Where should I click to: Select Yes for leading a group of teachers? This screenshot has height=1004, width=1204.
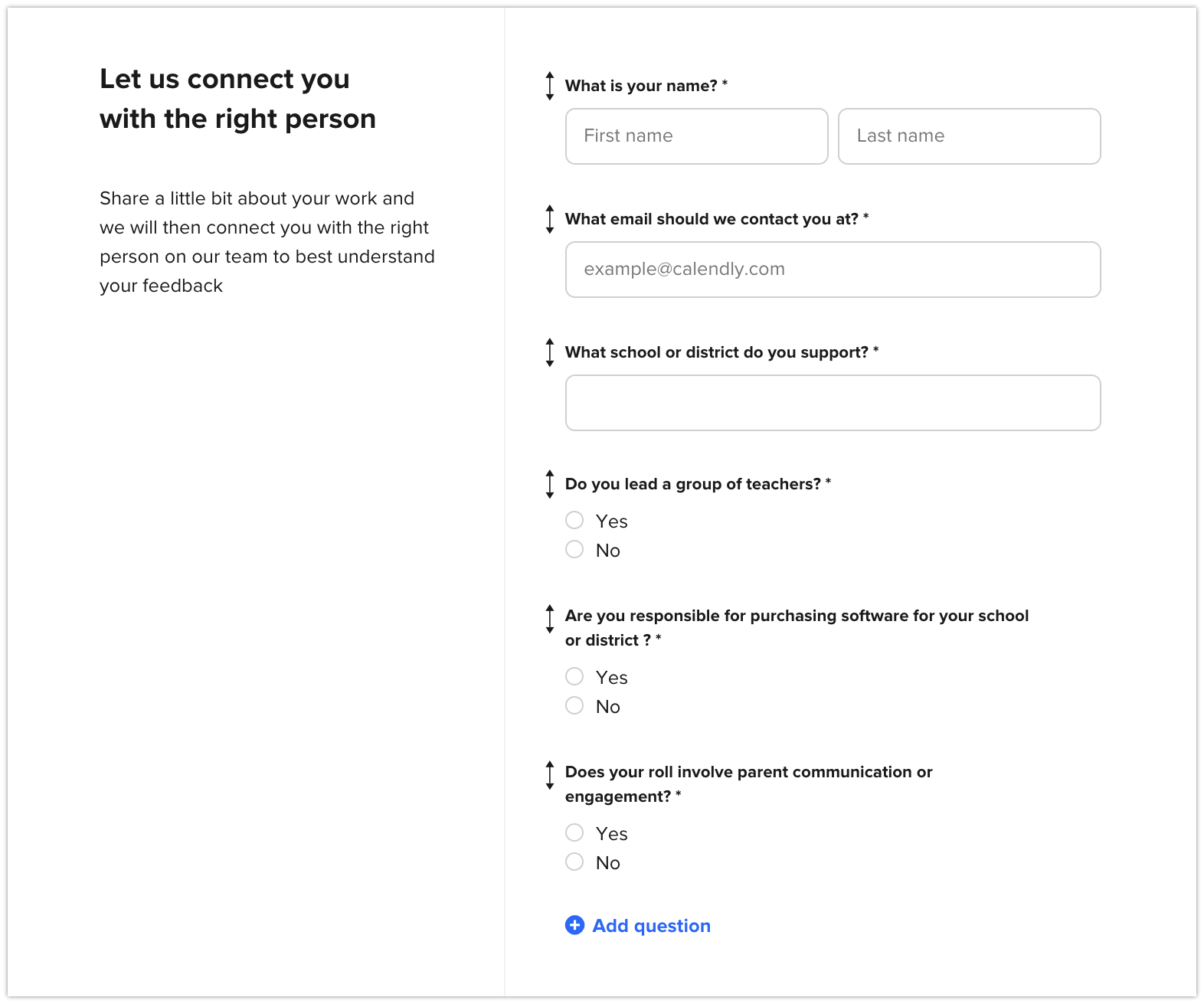point(574,521)
